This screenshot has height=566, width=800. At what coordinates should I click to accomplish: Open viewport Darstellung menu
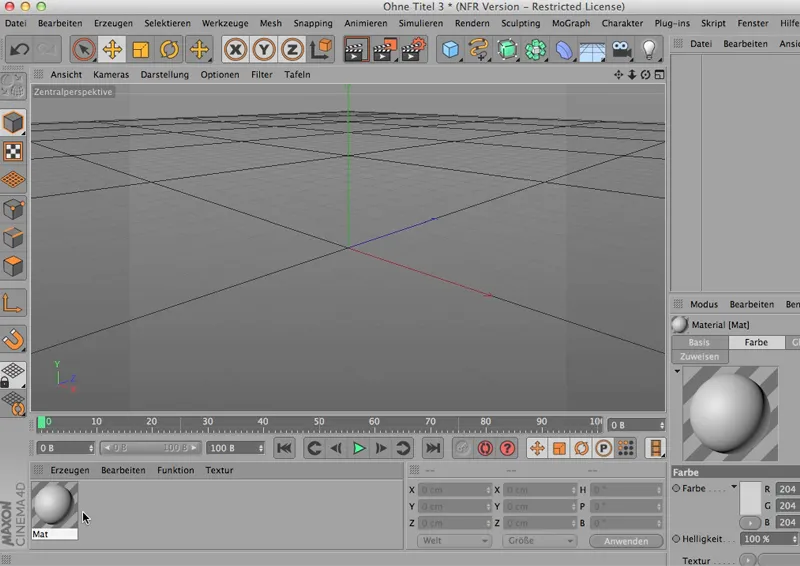(x=164, y=75)
